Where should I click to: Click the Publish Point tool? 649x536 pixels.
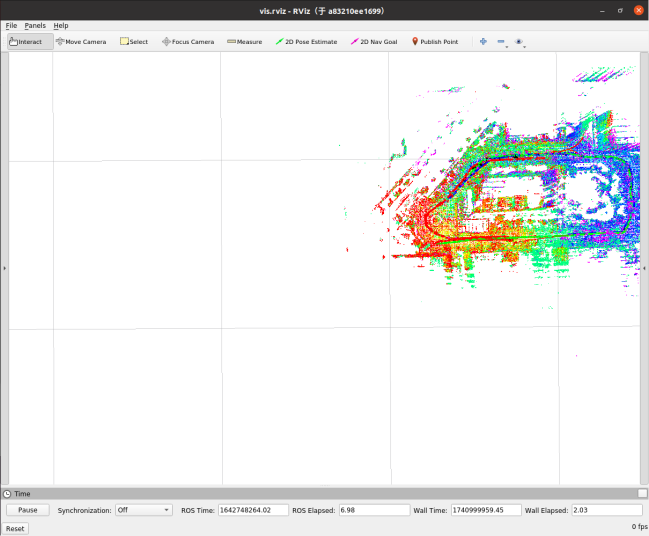click(x=435, y=42)
